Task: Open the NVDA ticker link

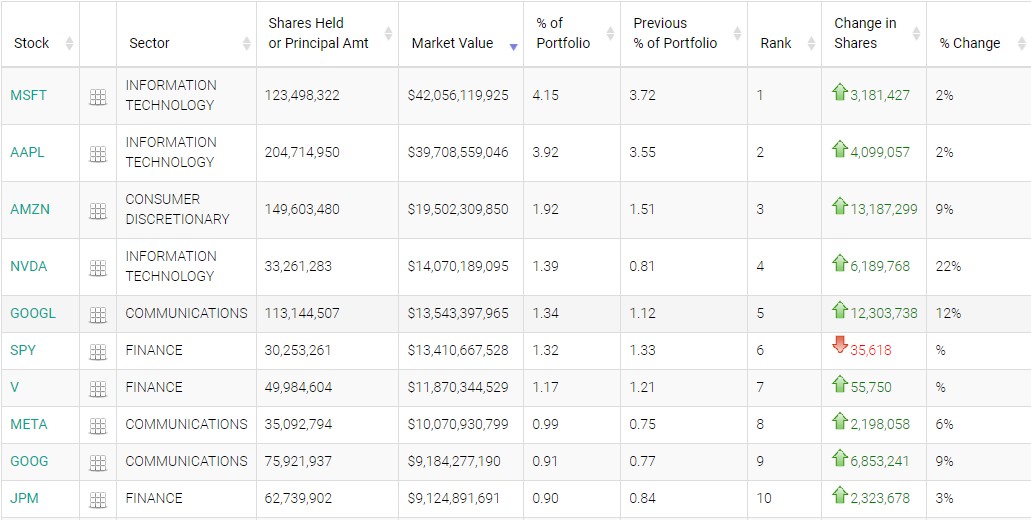Action: (28, 266)
